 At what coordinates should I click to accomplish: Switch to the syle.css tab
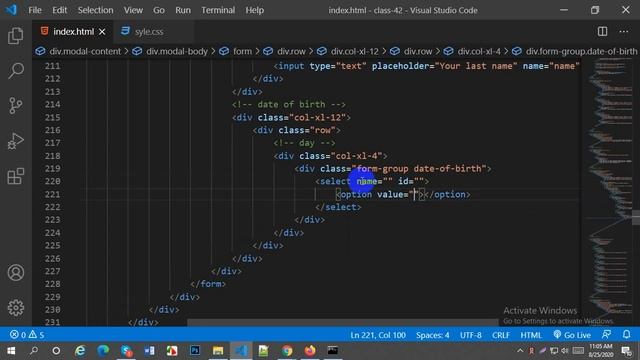[149, 31]
